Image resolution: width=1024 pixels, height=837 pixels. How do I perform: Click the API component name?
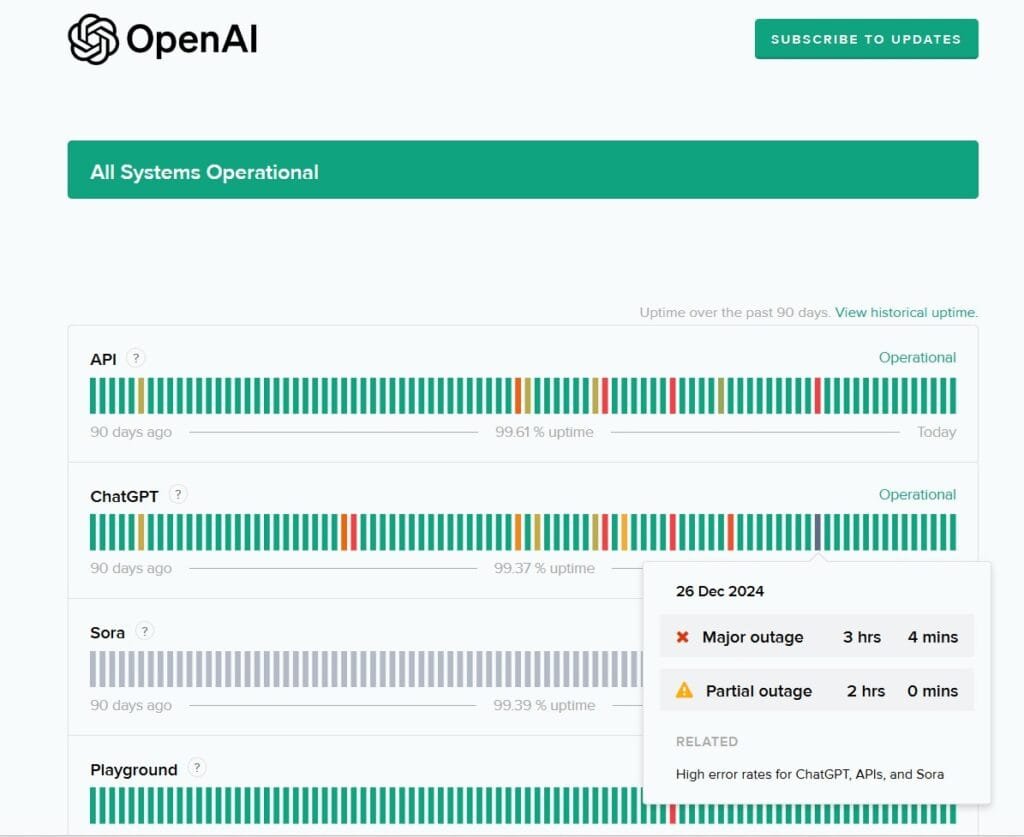tap(103, 359)
